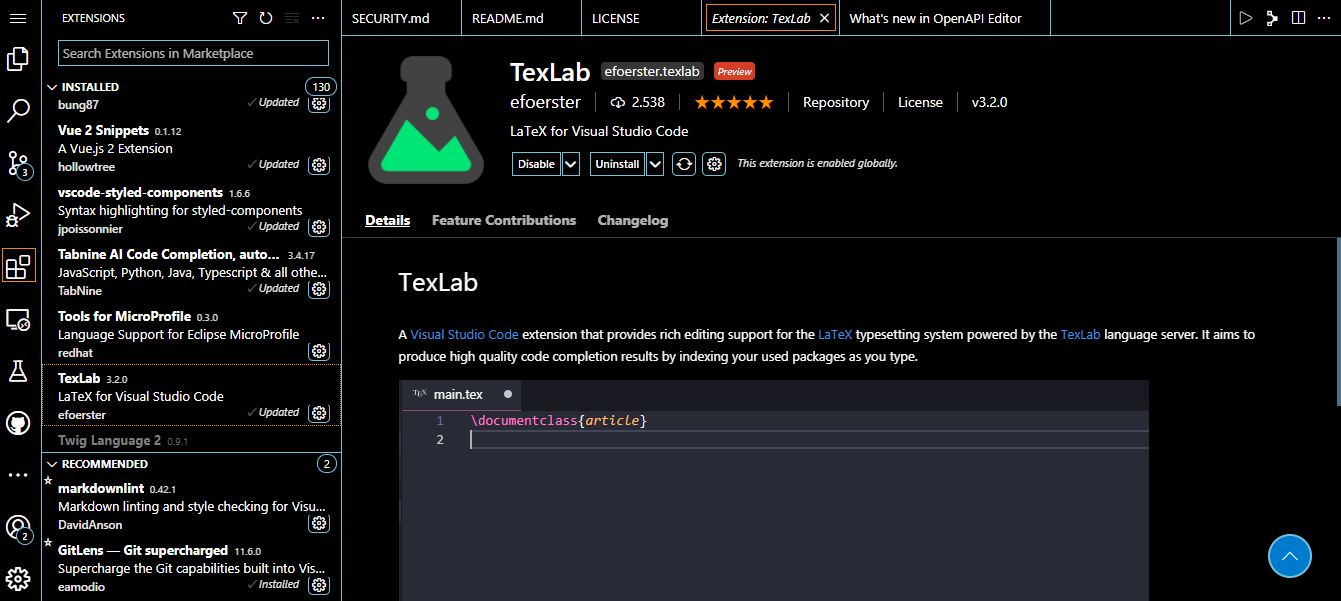The image size is (1341, 601).
Task: Select the Changelog tab
Action: [633, 220]
